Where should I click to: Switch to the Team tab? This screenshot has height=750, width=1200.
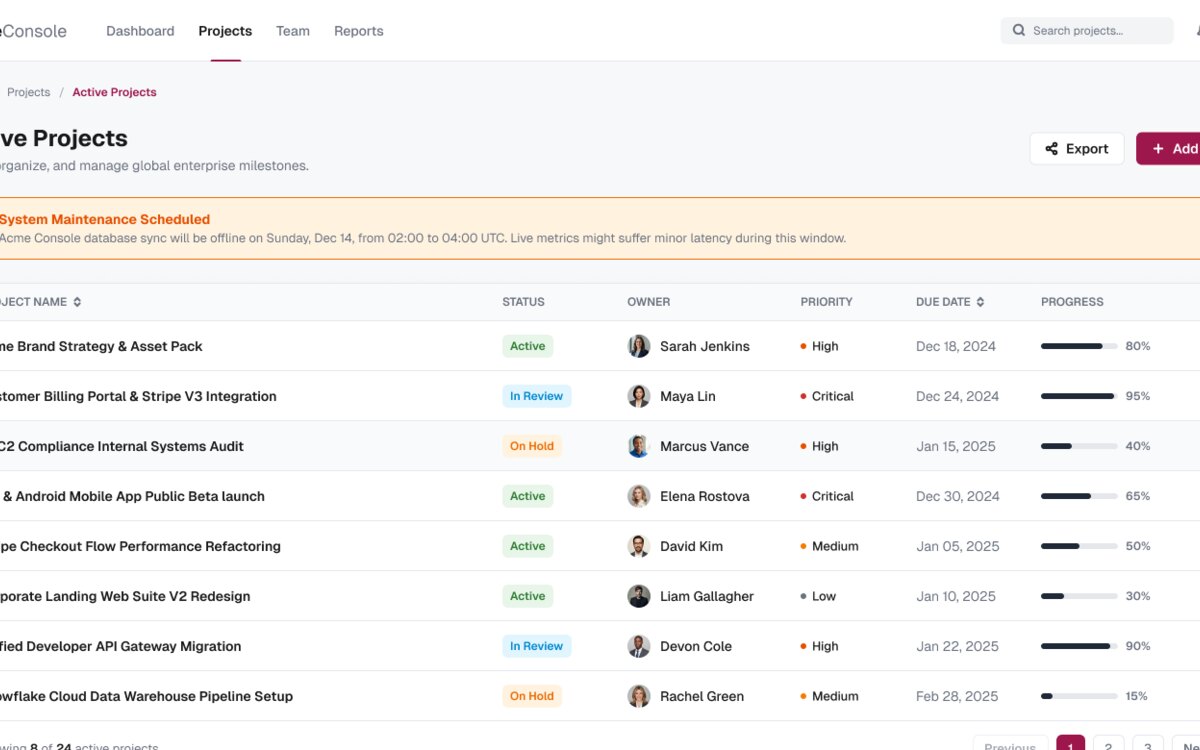[293, 31]
